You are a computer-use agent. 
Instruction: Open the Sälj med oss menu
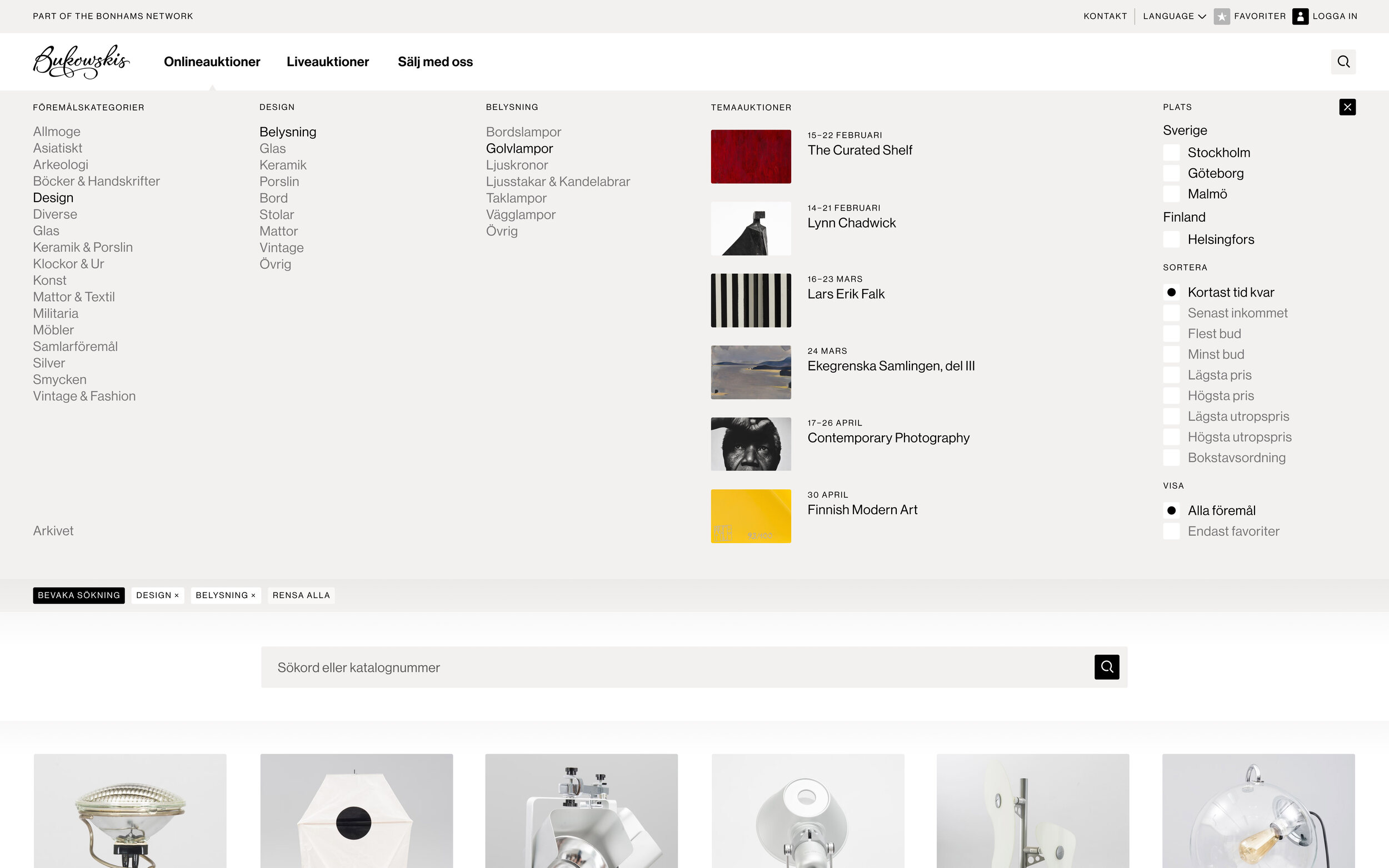point(435,62)
